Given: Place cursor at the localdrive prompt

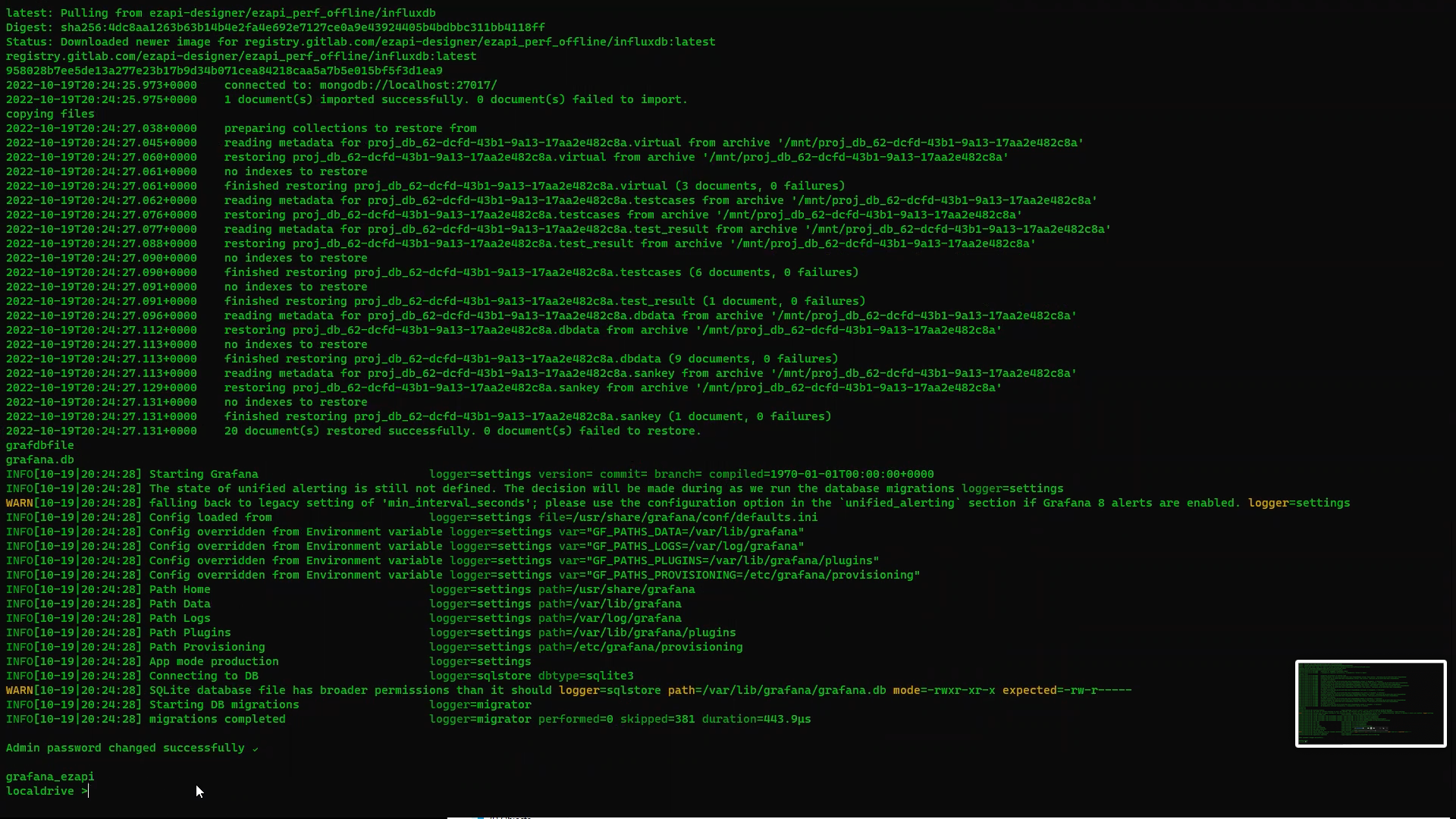Looking at the screenshot, I should tap(89, 791).
